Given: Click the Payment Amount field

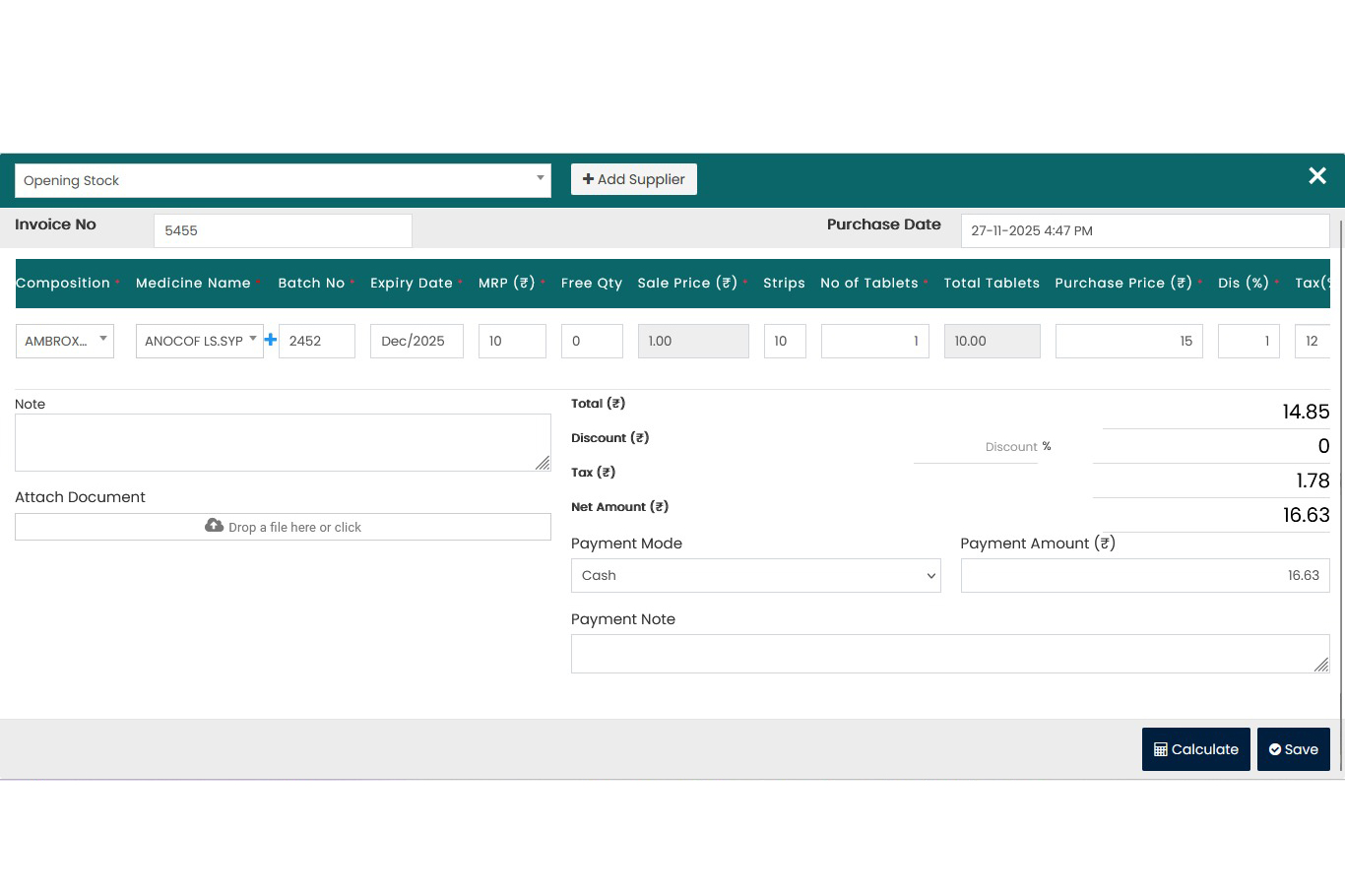Looking at the screenshot, I should 1144,576.
